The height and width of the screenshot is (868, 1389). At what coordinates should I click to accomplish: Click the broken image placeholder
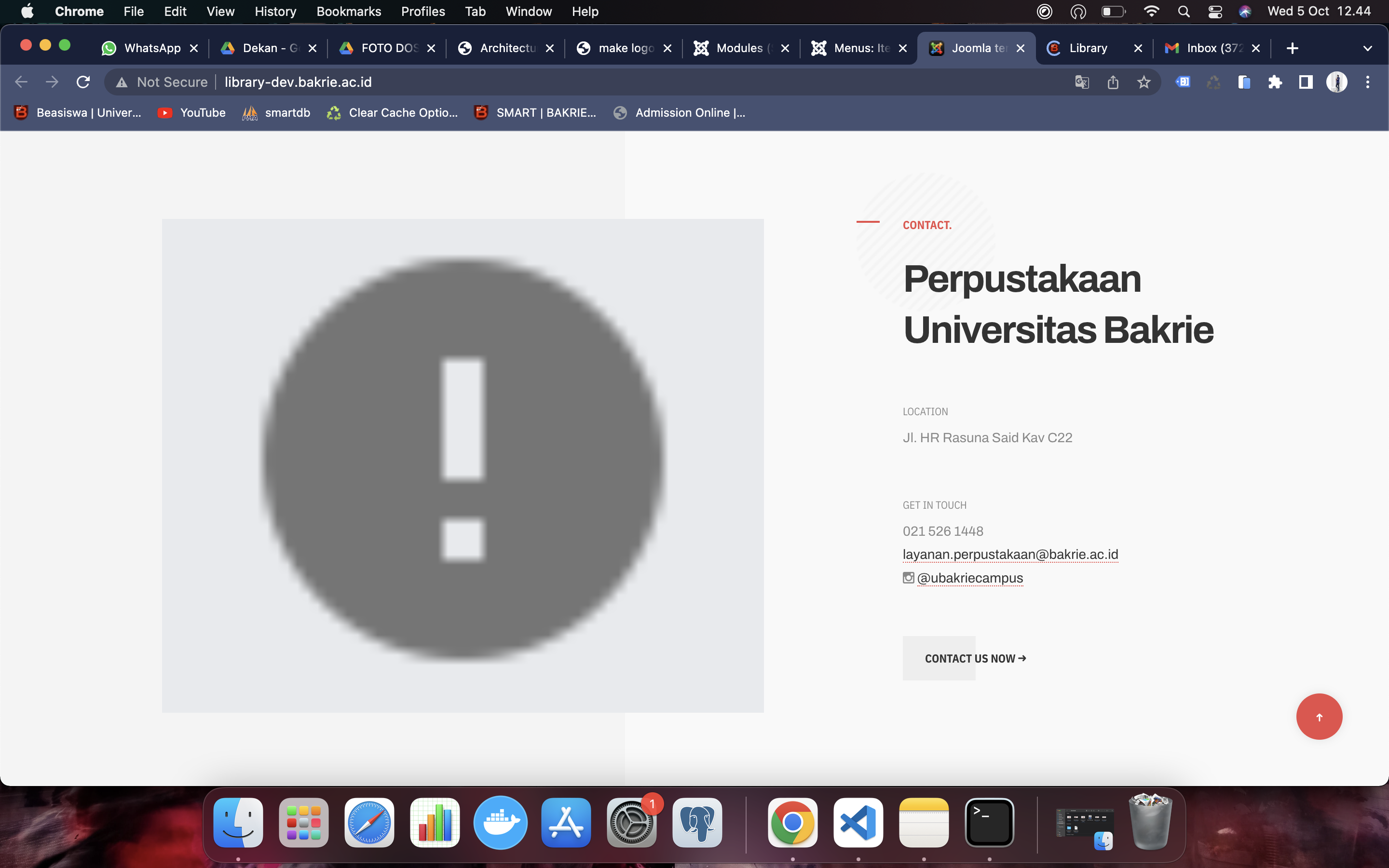(x=462, y=465)
